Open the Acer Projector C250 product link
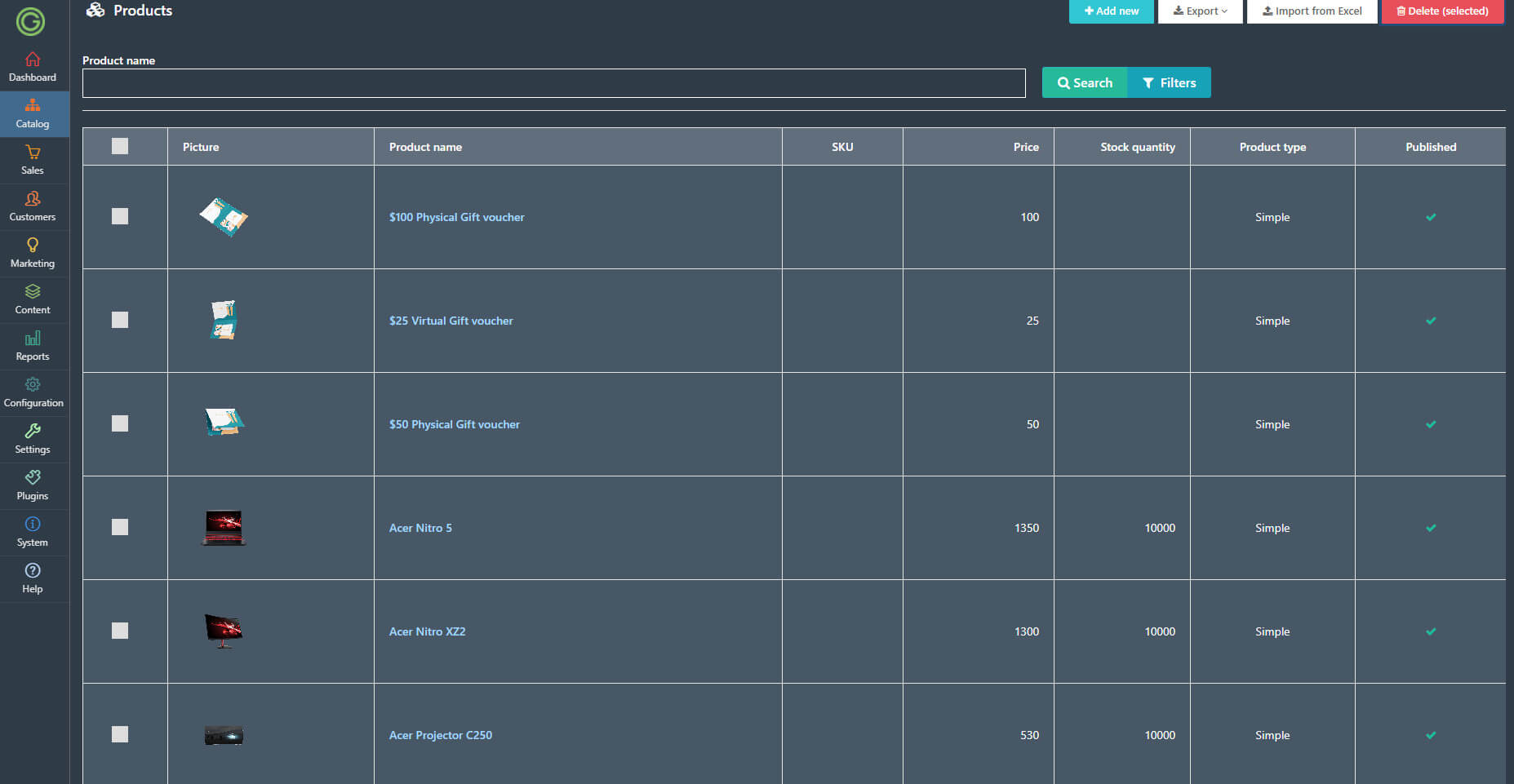The height and width of the screenshot is (784, 1514). (x=440, y=735)
